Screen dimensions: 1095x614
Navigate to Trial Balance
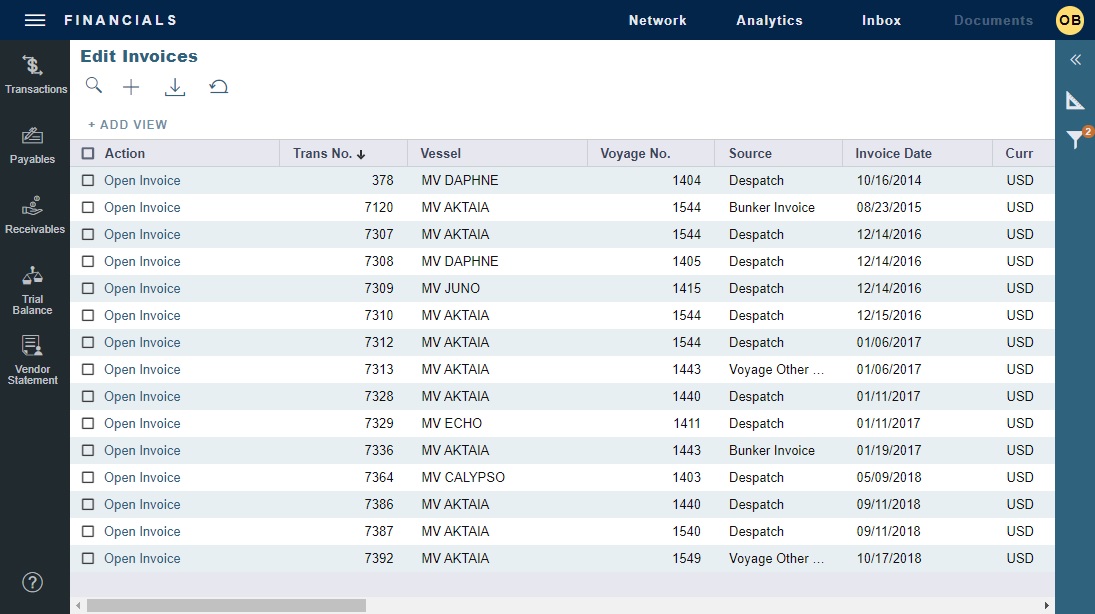point(35,289)
